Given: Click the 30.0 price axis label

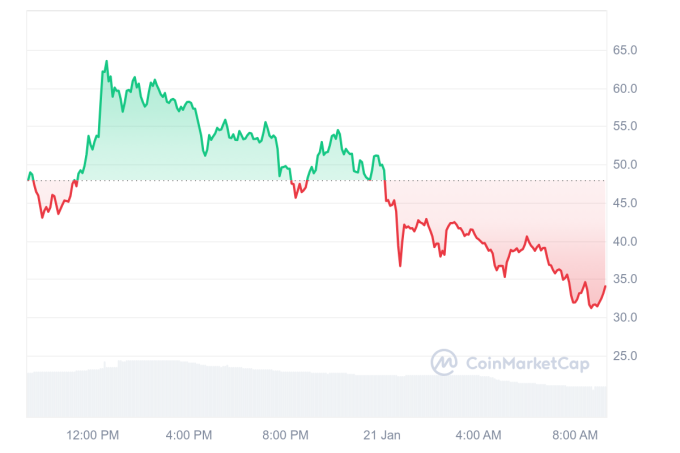Looking at the screenshot, I should point(625,318).
